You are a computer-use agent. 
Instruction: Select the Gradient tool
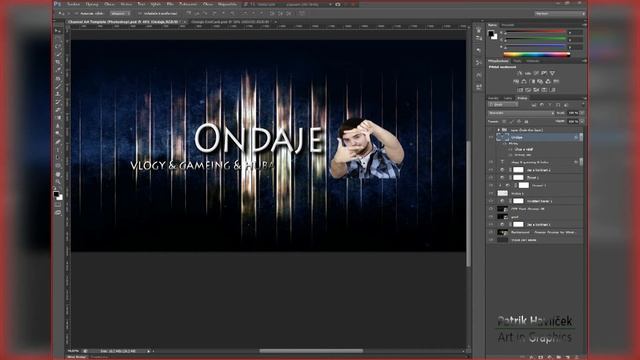pyautogui.click(x=58, y=118)
